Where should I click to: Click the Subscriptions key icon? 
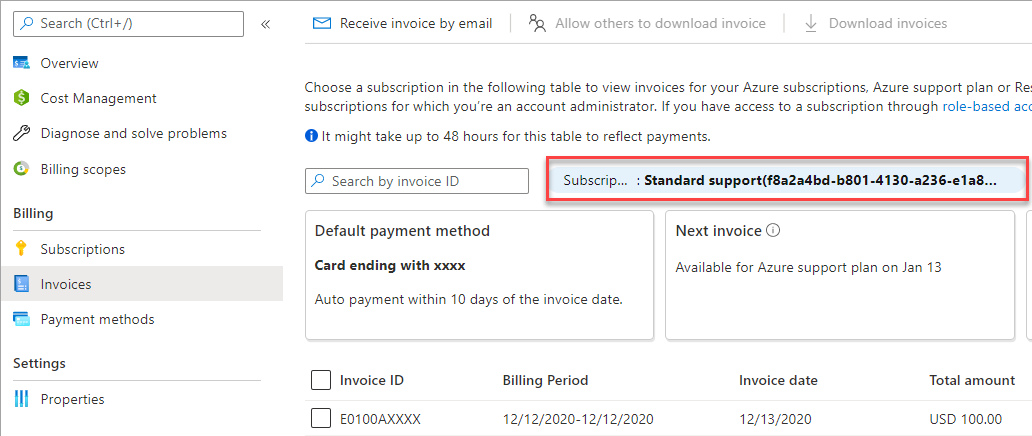coord(21,249)
